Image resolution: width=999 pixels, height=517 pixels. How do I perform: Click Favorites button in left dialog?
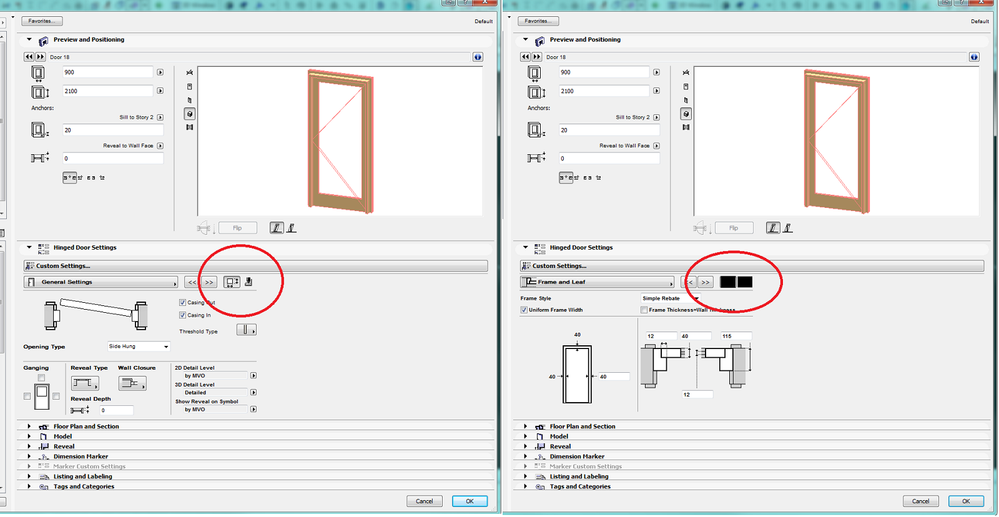coord(42,21)
